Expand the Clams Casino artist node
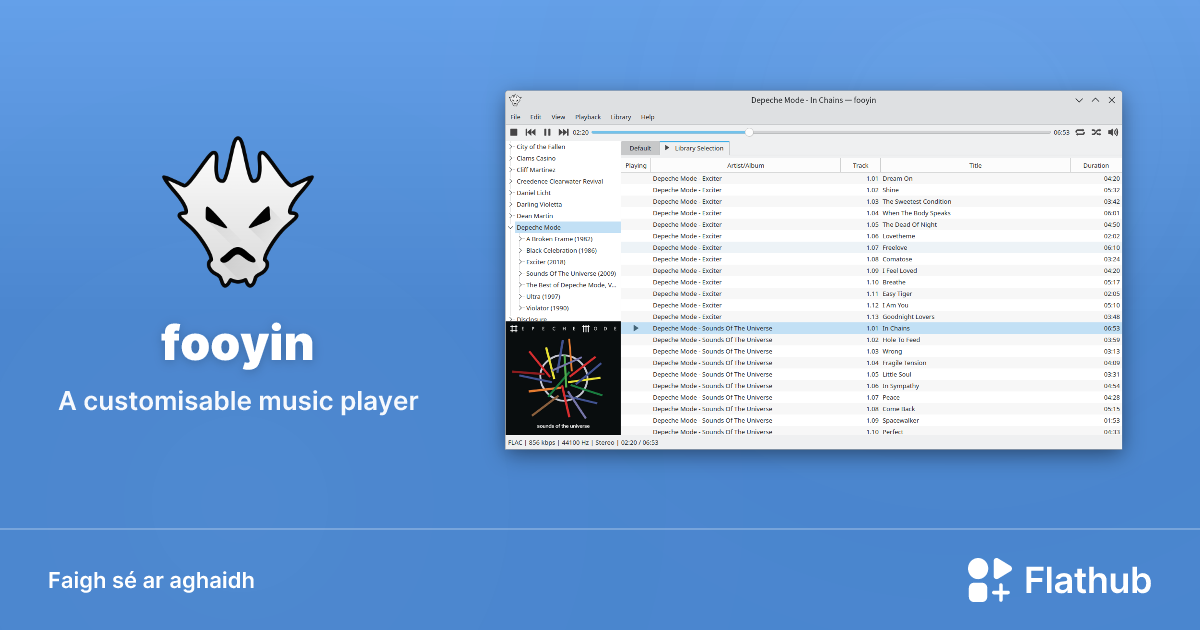The image size is (1200, 630). pos(511,158)
